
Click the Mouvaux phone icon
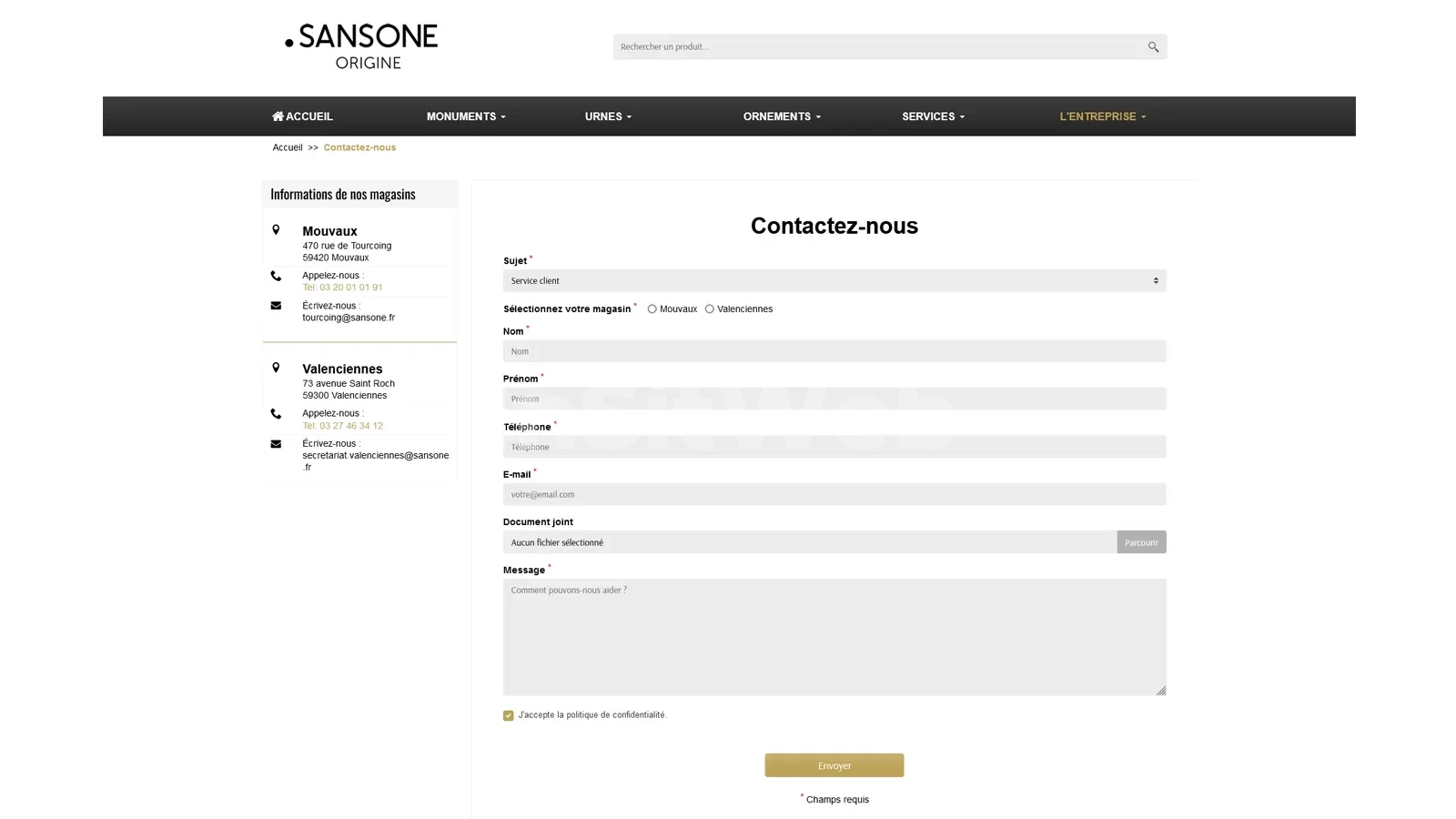pyautogui.click(x=276, y=276)
